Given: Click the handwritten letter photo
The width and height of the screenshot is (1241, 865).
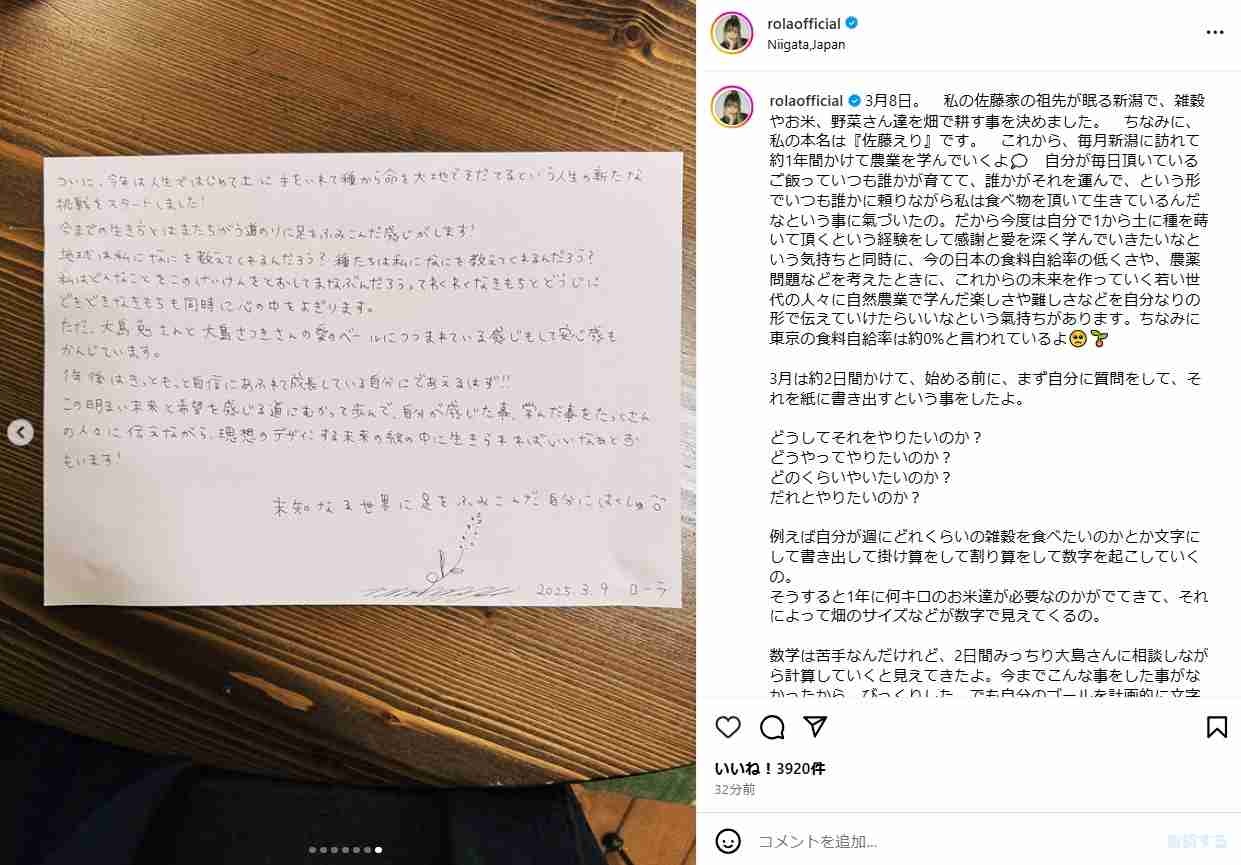Looking at the screenshot, I should (x=362, y=378).
